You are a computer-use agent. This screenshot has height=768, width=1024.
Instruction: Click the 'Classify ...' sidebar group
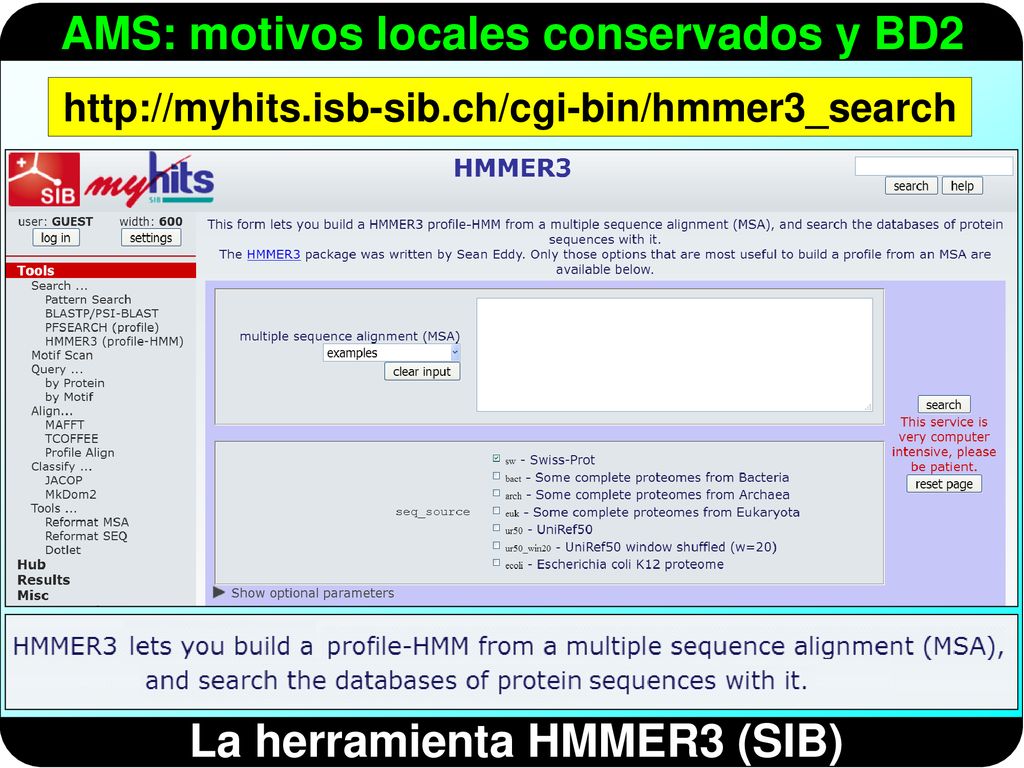pos(61,466)
